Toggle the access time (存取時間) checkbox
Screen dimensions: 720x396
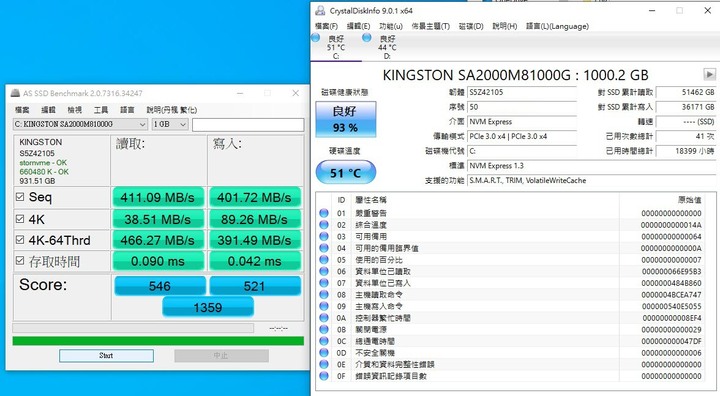point(20,260)
